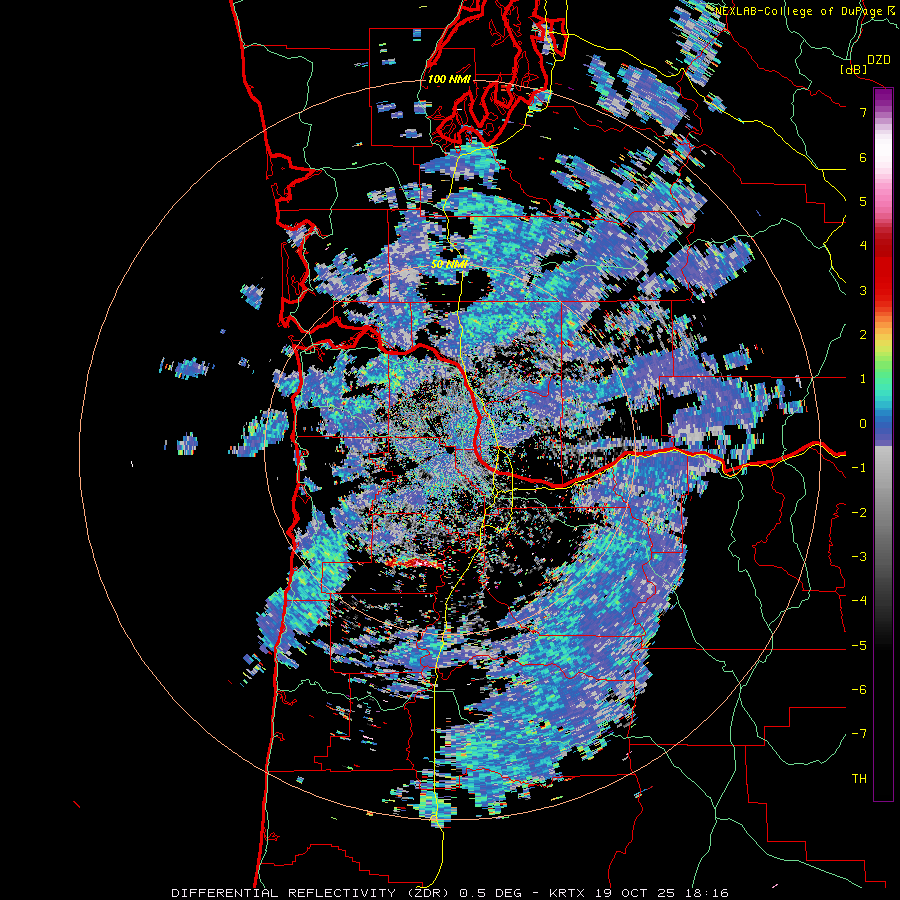Screen dimensions: 900x900
Task: Click the "4" value on the scale
Action: pos(863,246)
